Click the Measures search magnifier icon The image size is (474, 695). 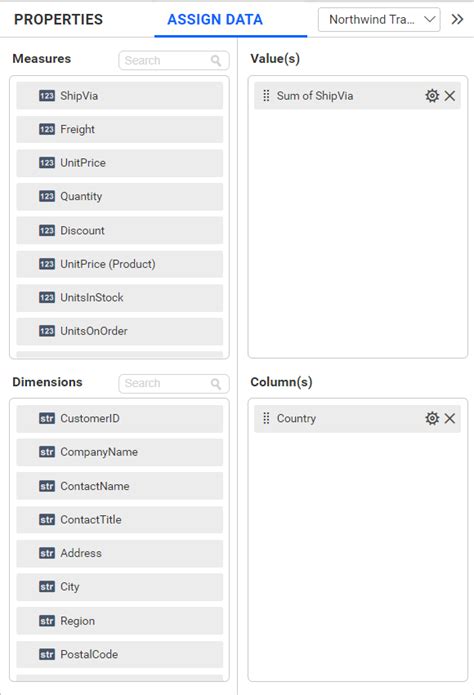[x=216, y=61]
